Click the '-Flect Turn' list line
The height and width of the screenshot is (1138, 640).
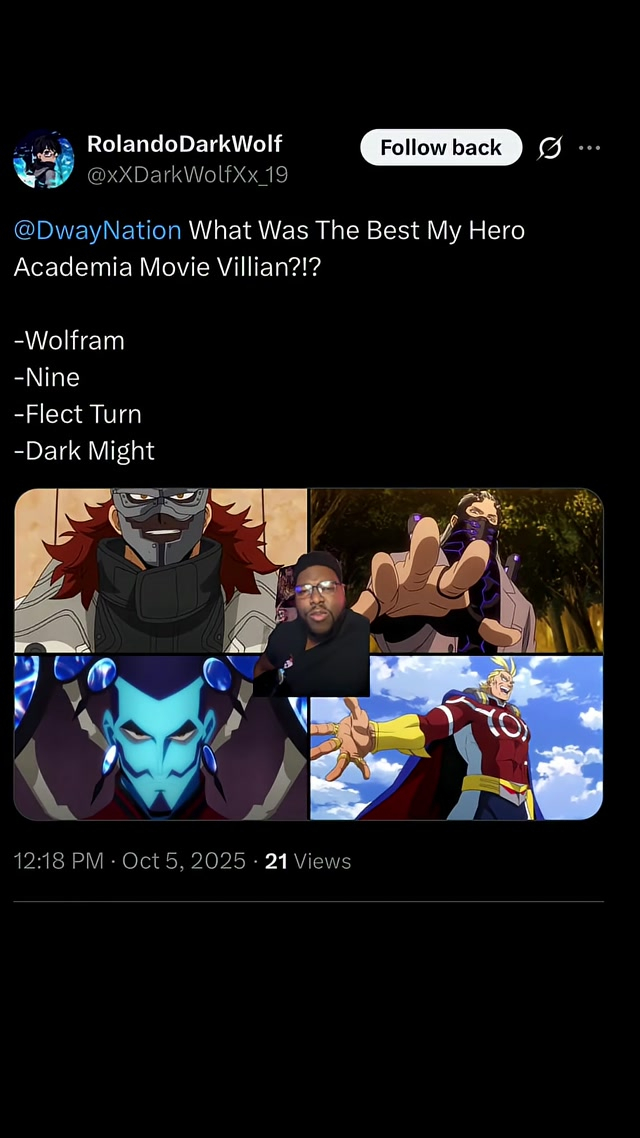[78, 414]
